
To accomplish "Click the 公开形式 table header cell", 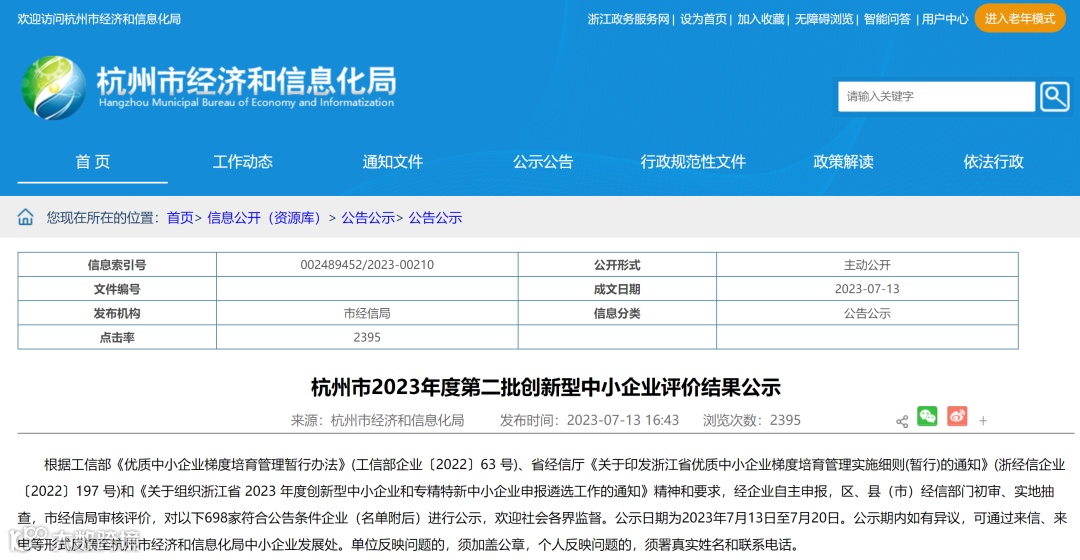I will pos(617,265).
